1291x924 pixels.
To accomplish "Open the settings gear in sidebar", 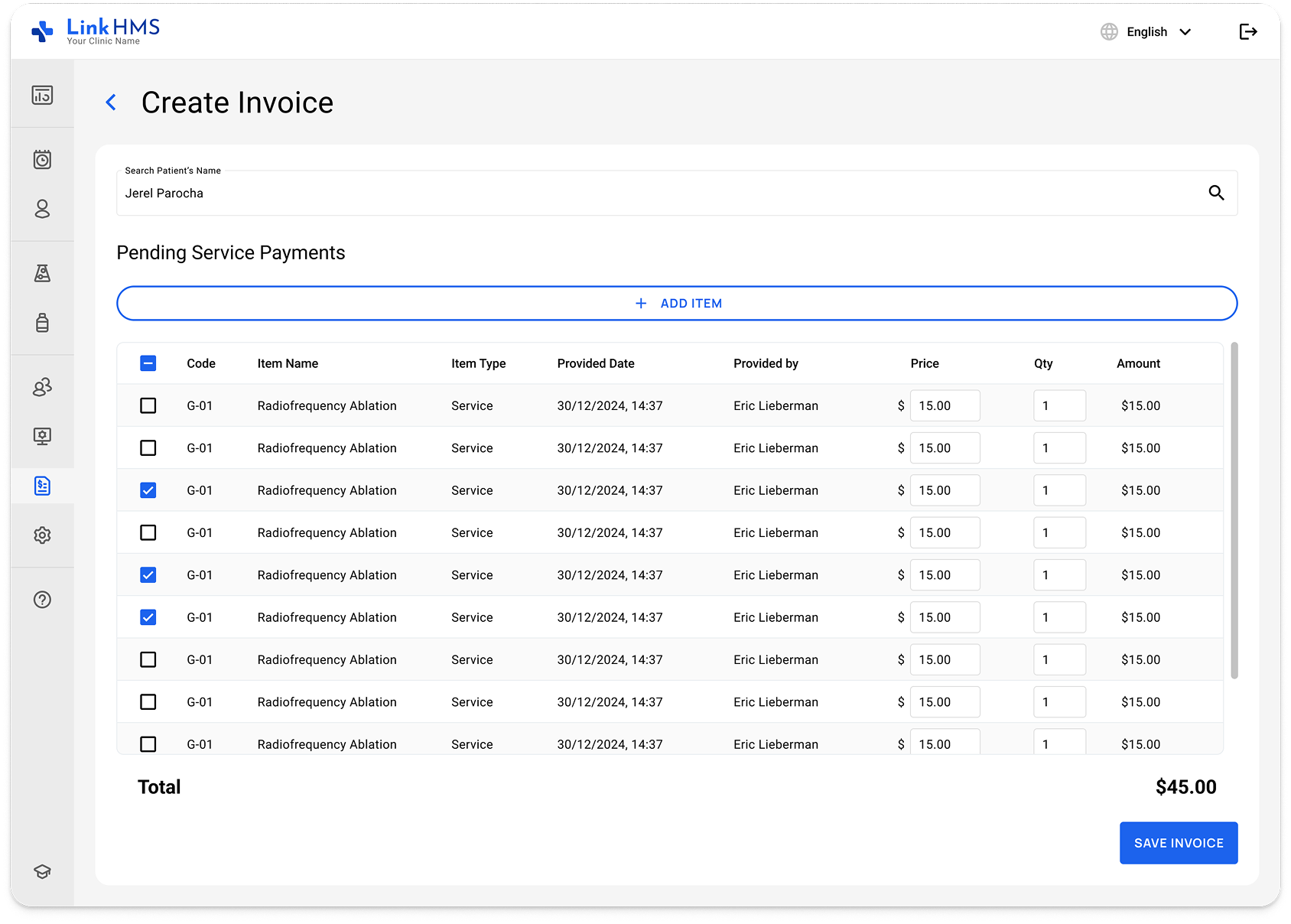I will 42,535.
